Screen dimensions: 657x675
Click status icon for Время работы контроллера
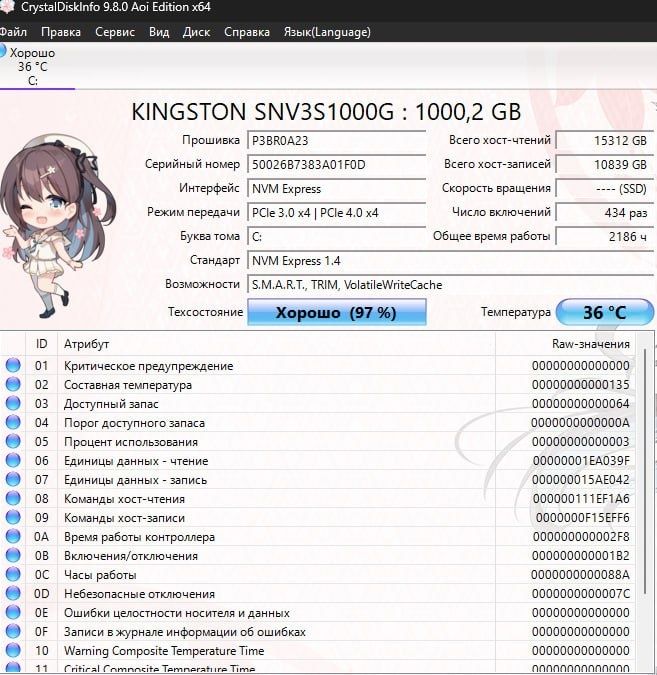pyautogui.click(x=13, y=536)
